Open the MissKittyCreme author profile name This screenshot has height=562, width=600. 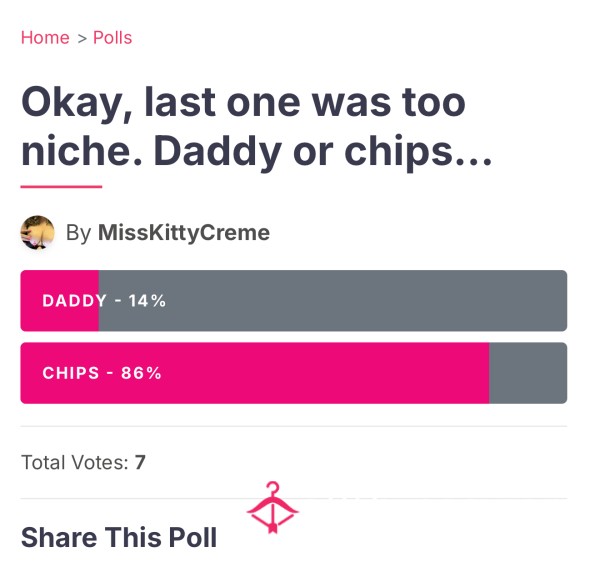pyautogui.click(x=184, y=233)
